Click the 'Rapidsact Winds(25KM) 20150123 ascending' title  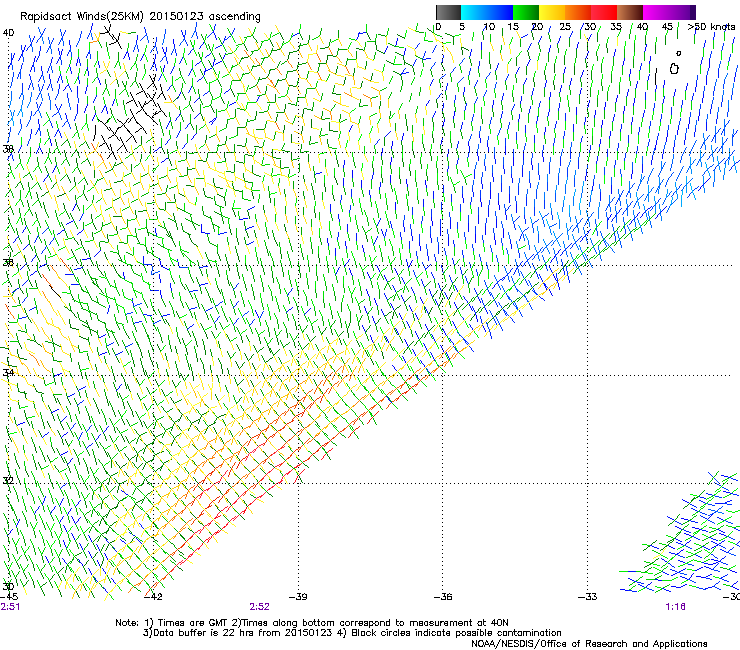[x=140, y=17]
